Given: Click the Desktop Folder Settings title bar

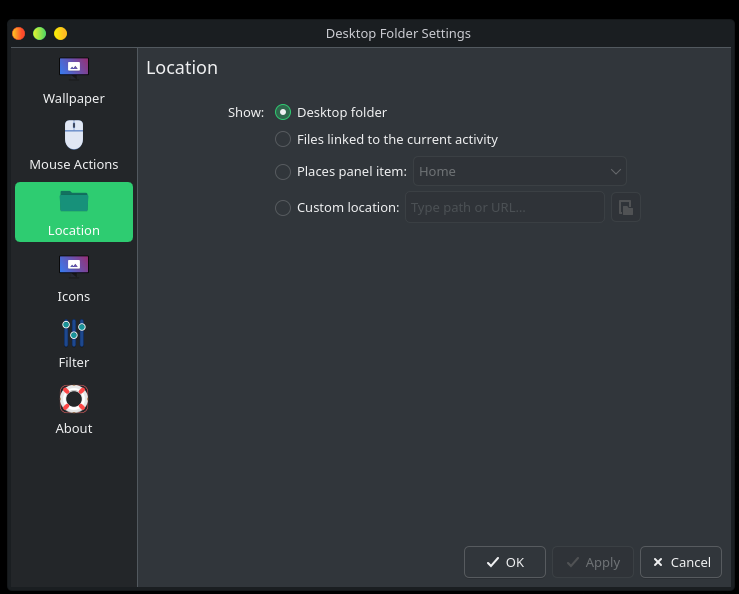Looking at the screenshot, I should click(x=398, y=33).
